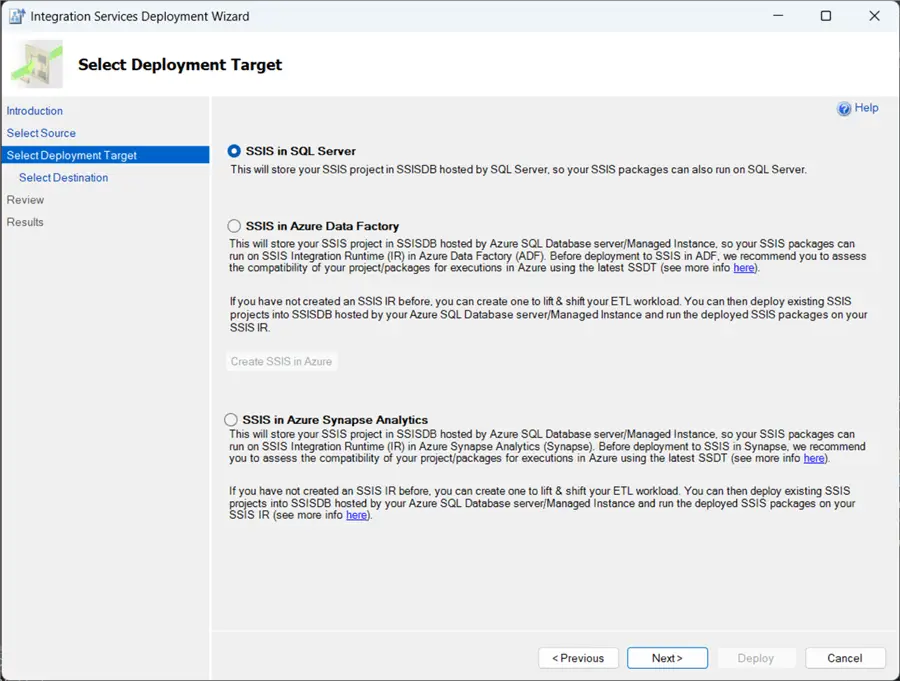This screenshot has width=900, height=681.
Task: Click the Next button
Action: tap(667, 658)
